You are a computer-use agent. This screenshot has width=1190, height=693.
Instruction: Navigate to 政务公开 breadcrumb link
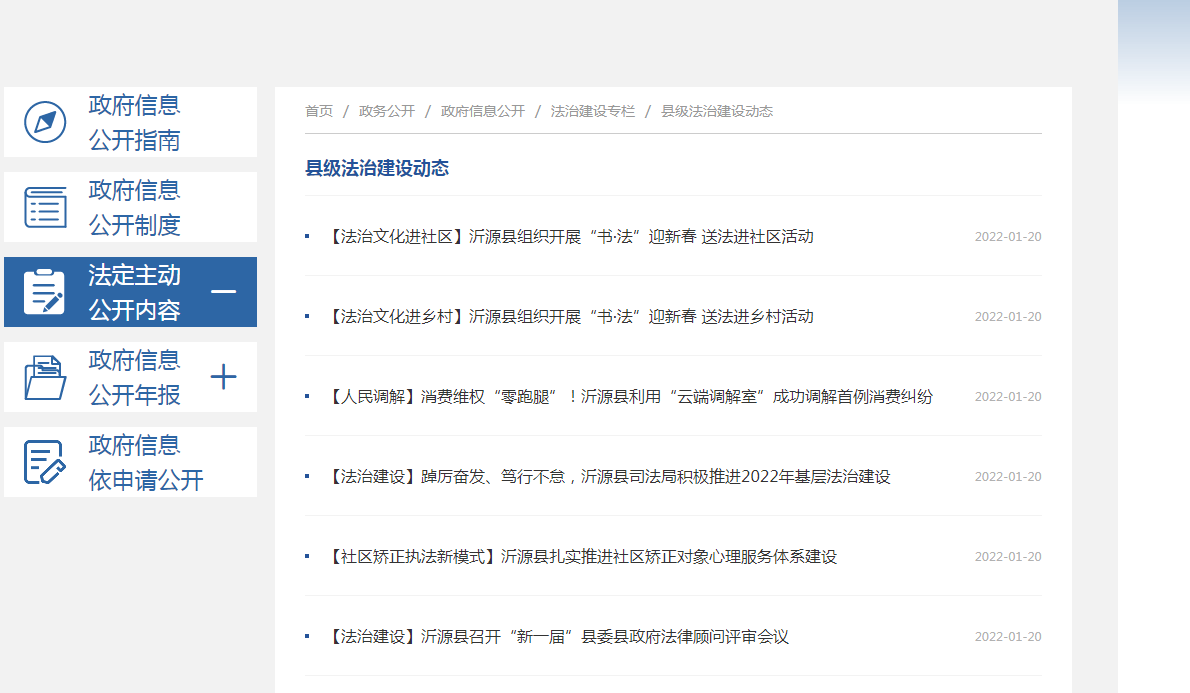click(387, 111)
